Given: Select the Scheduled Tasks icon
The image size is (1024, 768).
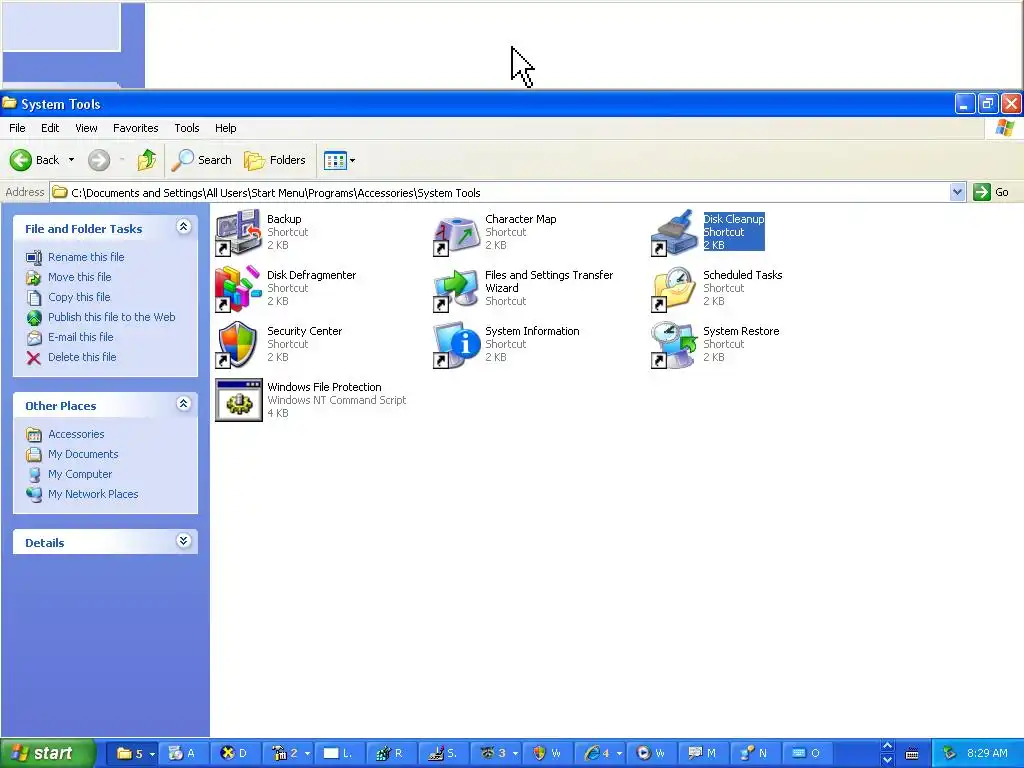Looking at the screenshot, I should coord(675,289).
